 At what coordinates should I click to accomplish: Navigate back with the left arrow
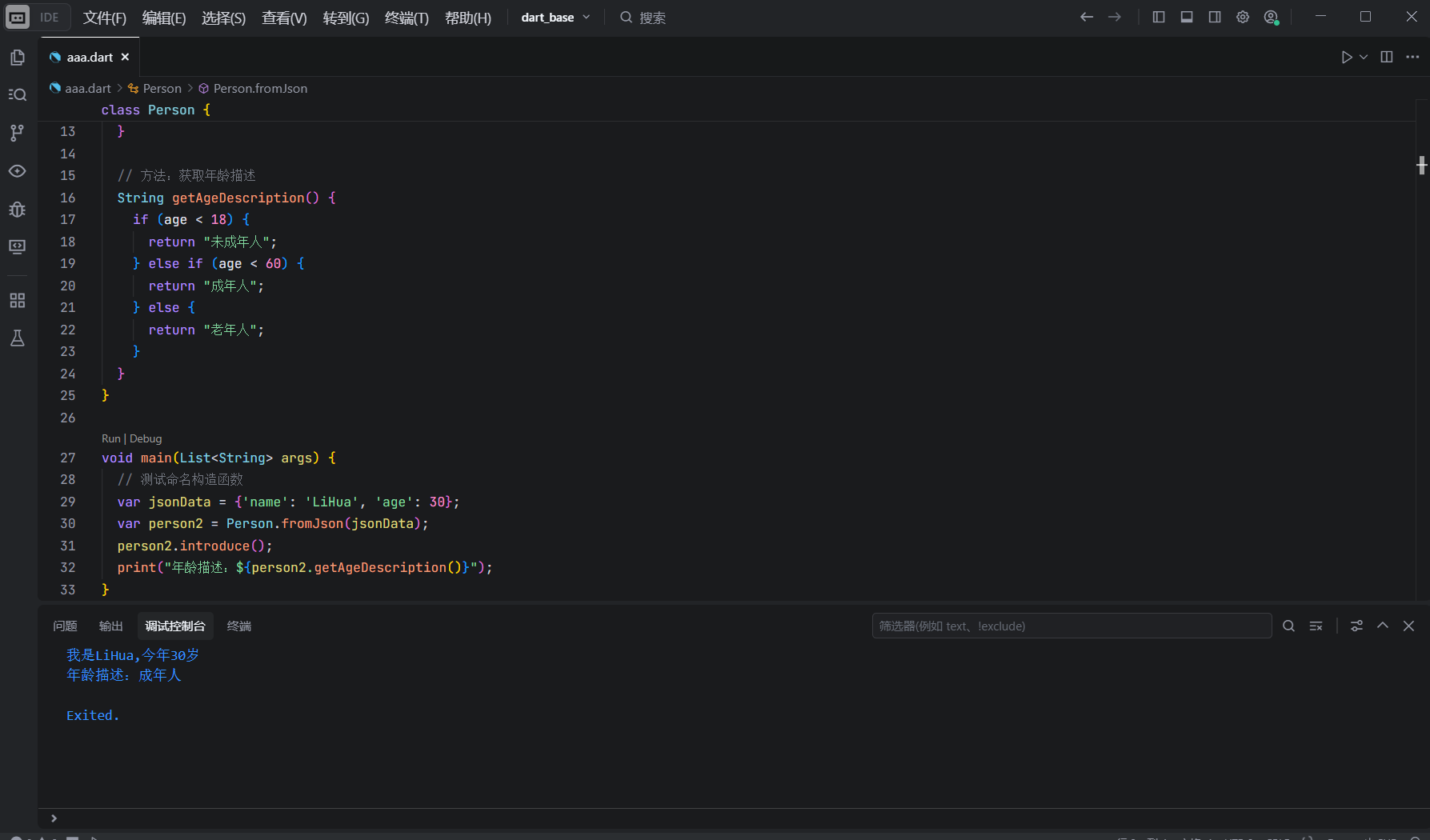[1086, 17]
